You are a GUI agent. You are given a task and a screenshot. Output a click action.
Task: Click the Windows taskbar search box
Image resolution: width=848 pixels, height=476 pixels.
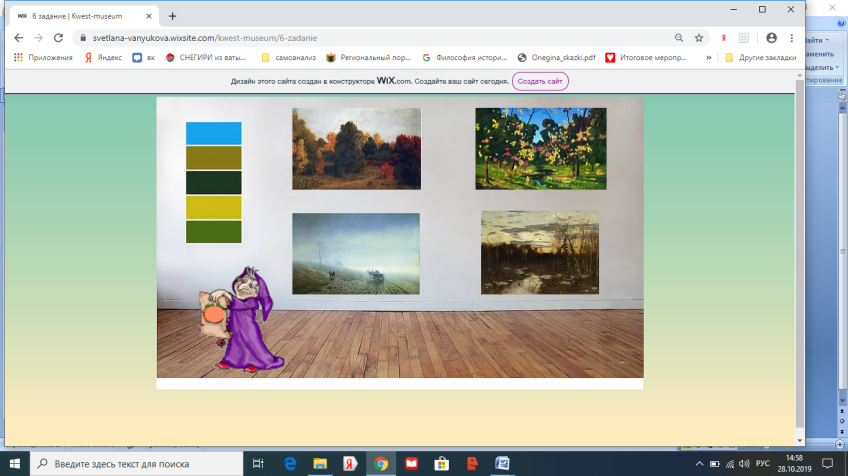coord(136,464)
